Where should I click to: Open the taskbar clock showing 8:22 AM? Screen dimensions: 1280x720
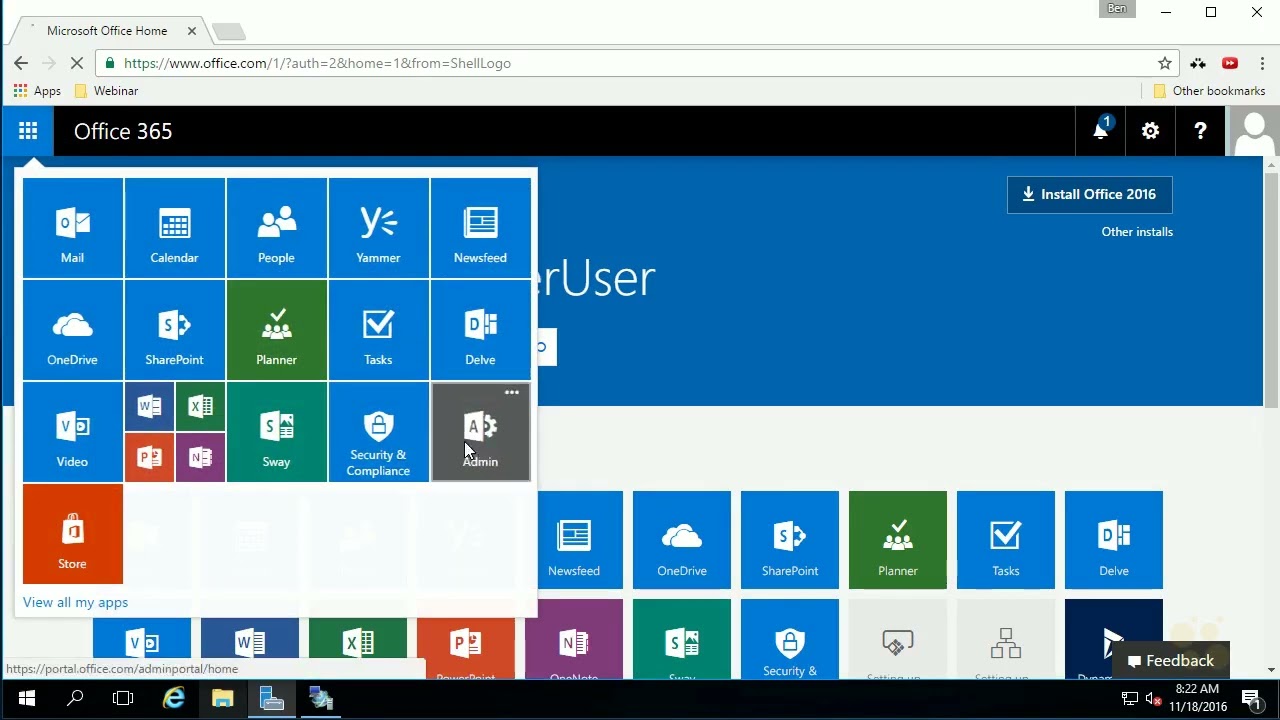1199,699
